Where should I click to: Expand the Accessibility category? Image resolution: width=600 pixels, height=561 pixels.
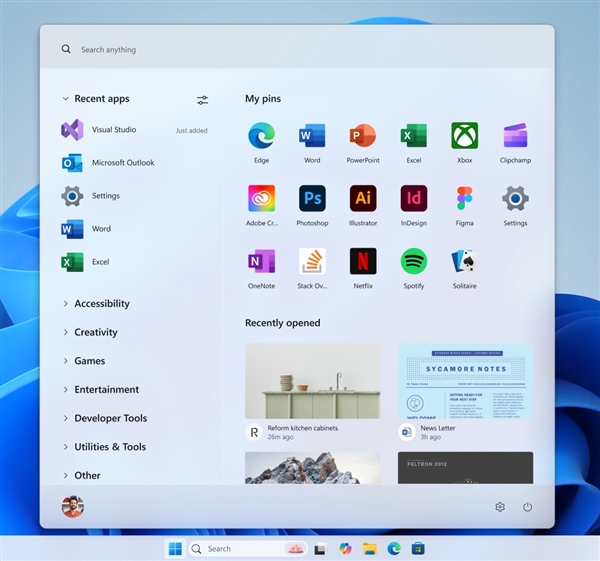pyautogui.click(x=101, y=304)
